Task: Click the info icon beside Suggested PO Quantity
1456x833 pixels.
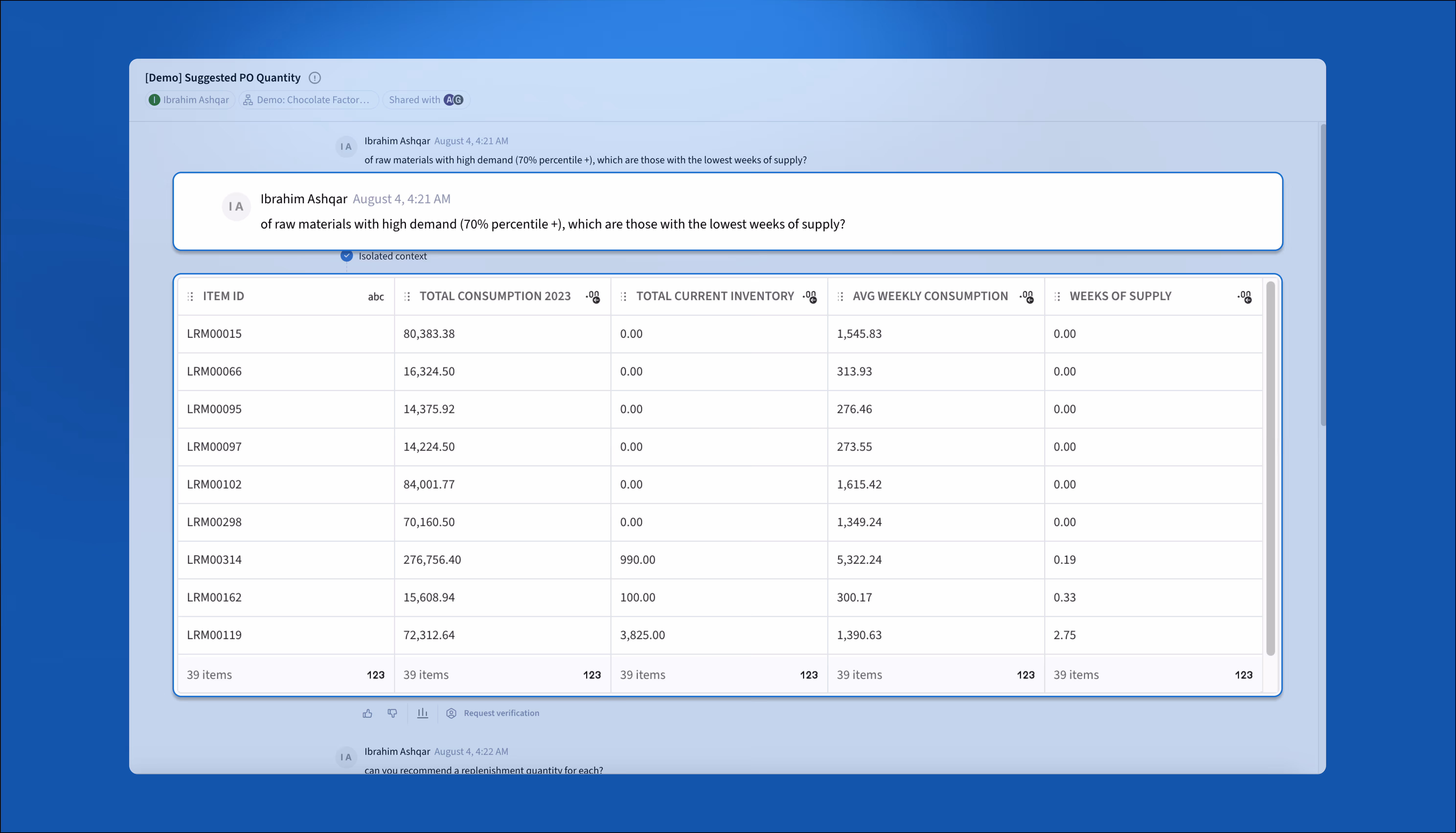Action: point(315,78)
